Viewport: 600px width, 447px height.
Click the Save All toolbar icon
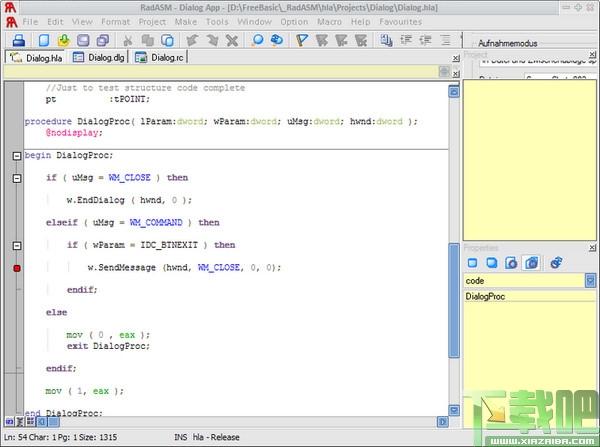[103, 40]
